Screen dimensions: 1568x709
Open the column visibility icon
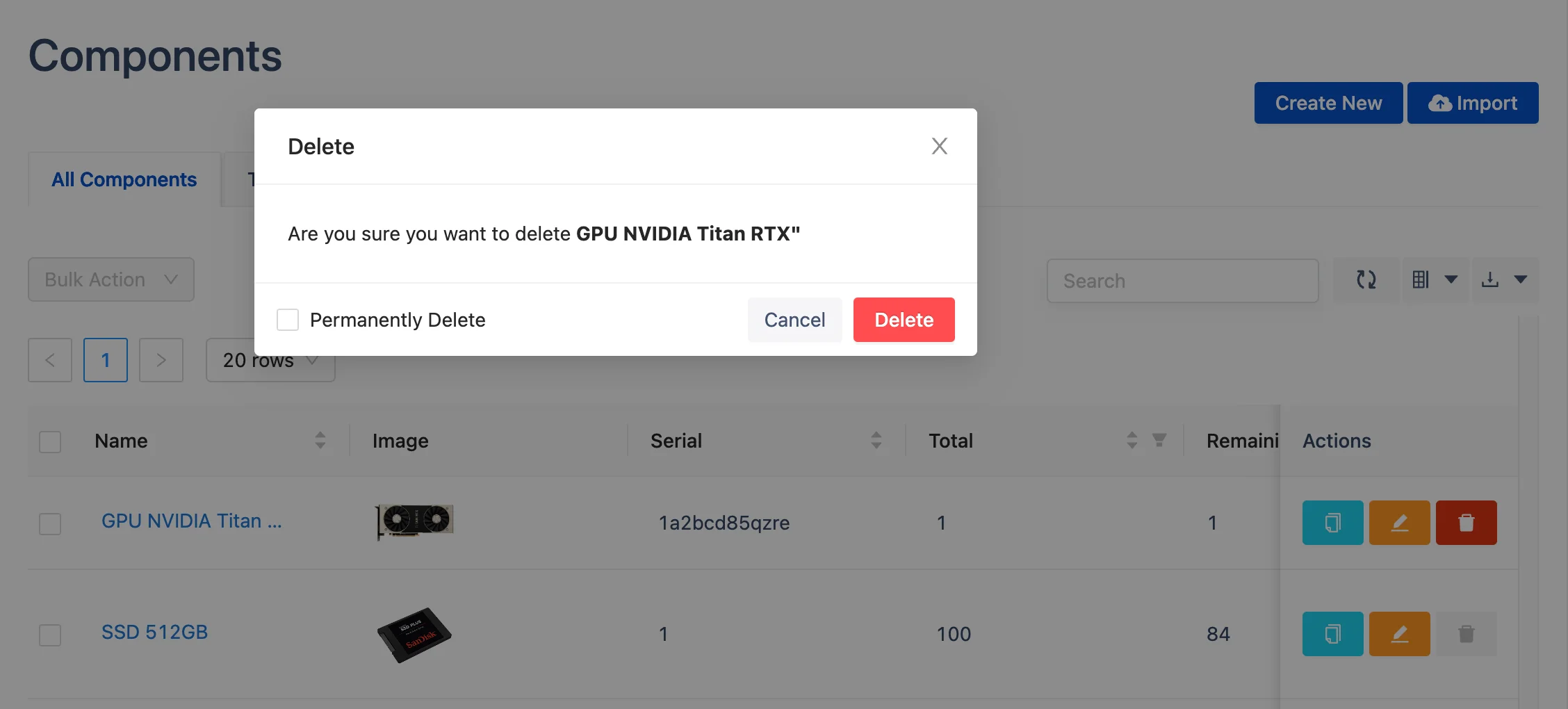coord(1421,279)
